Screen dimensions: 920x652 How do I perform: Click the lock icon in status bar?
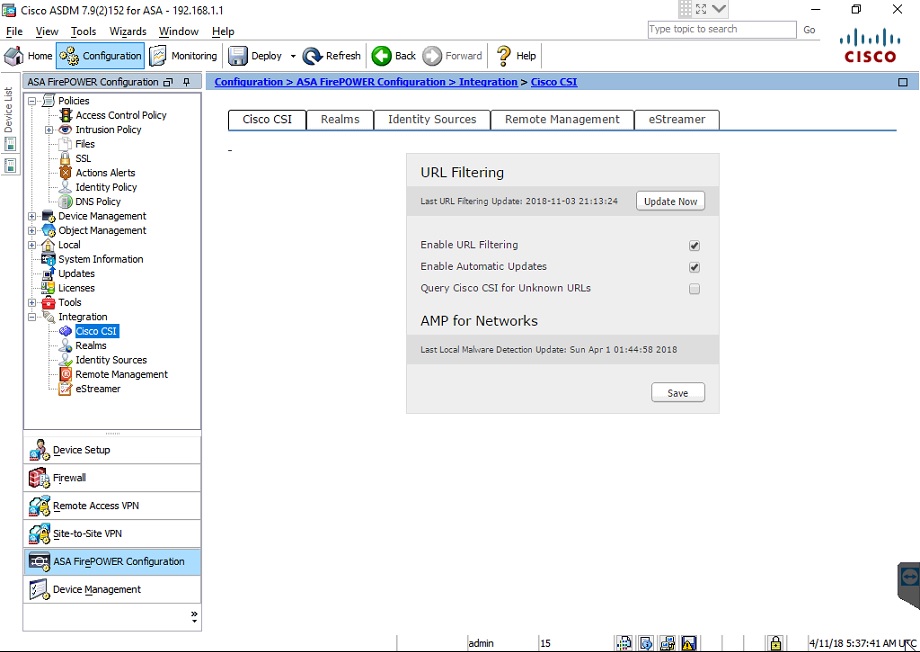click(x=776, y=643)
